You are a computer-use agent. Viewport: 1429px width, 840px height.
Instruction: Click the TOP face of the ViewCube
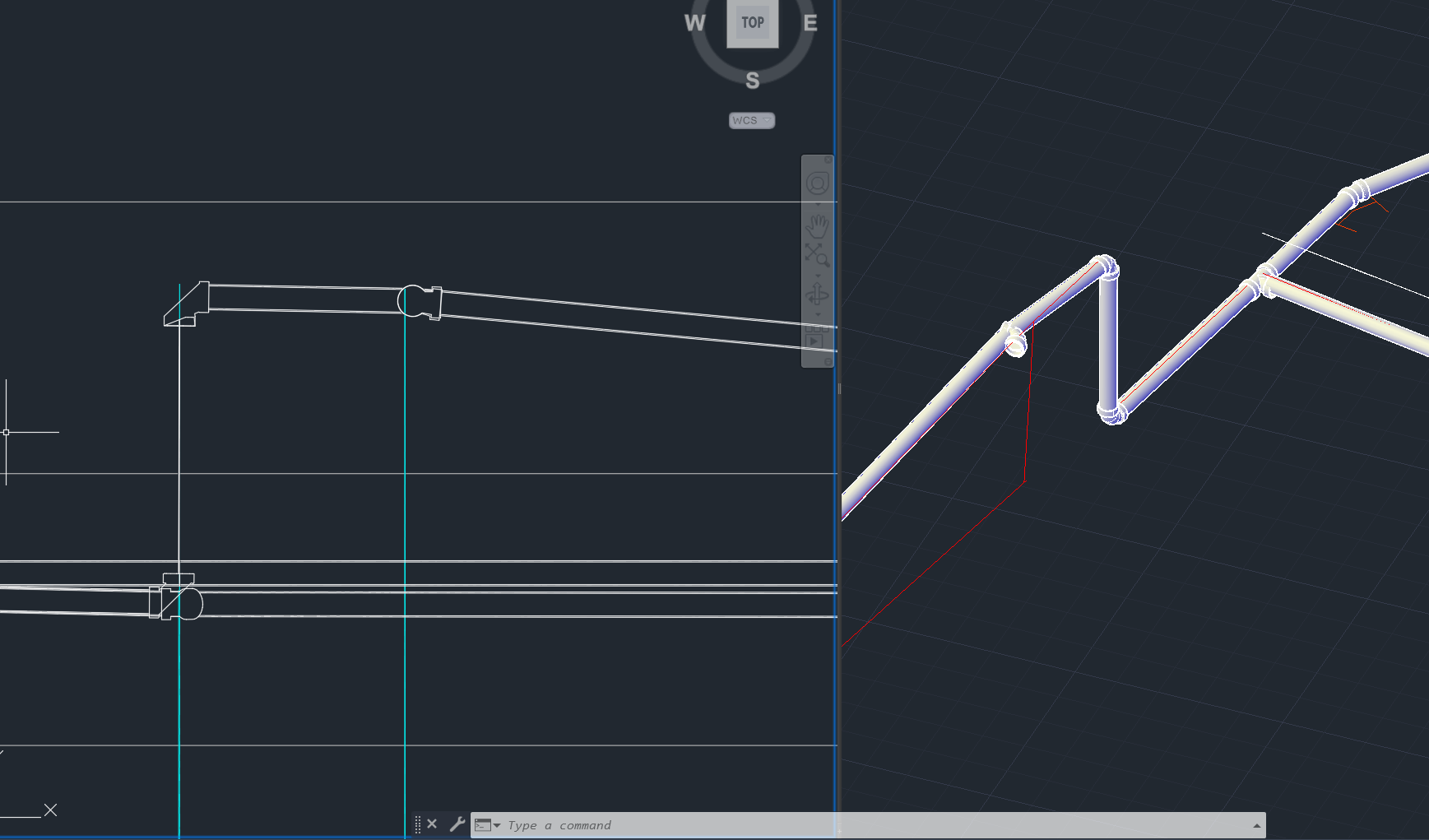752,23
